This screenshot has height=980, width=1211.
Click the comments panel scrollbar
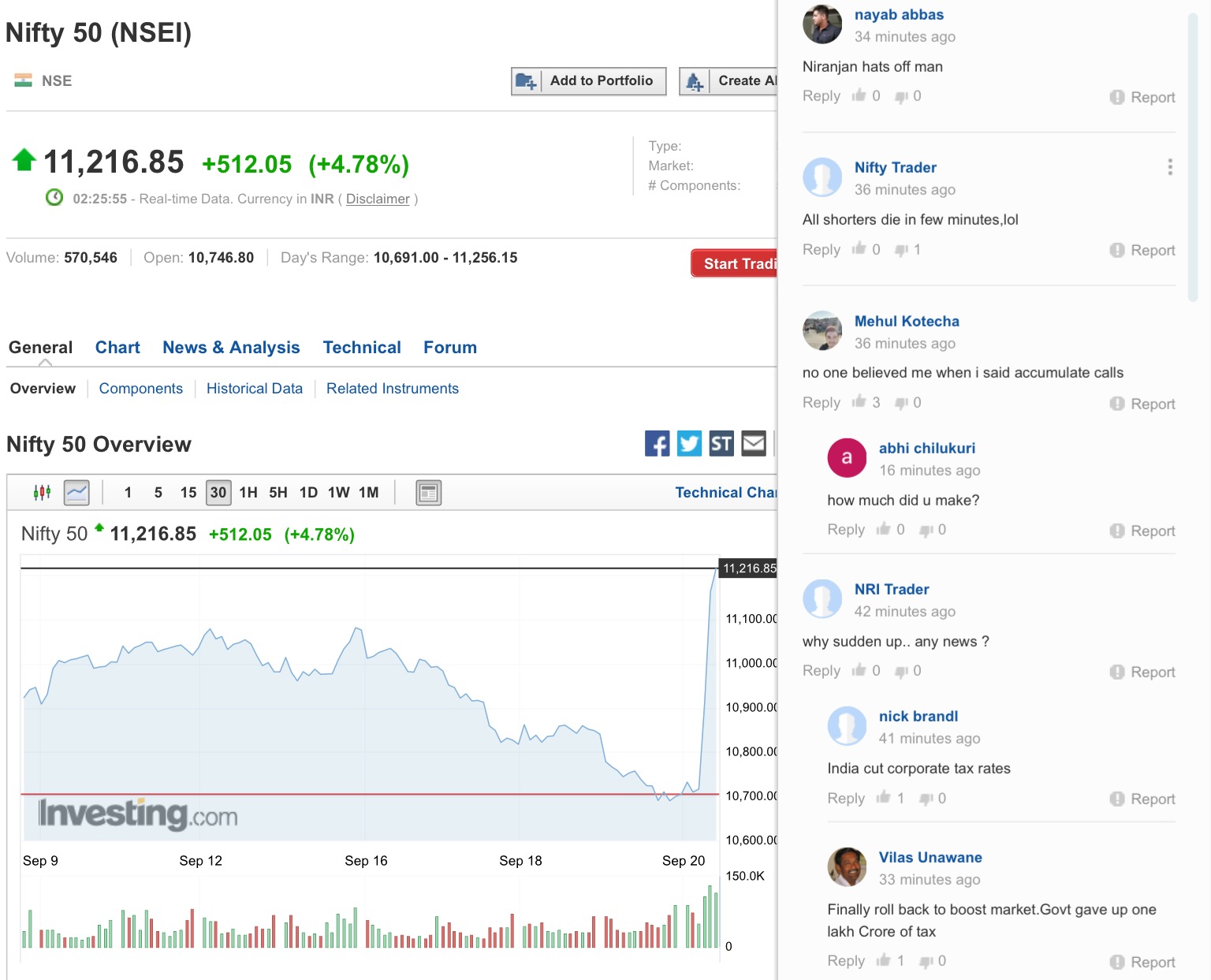(x=1192, y=158)
